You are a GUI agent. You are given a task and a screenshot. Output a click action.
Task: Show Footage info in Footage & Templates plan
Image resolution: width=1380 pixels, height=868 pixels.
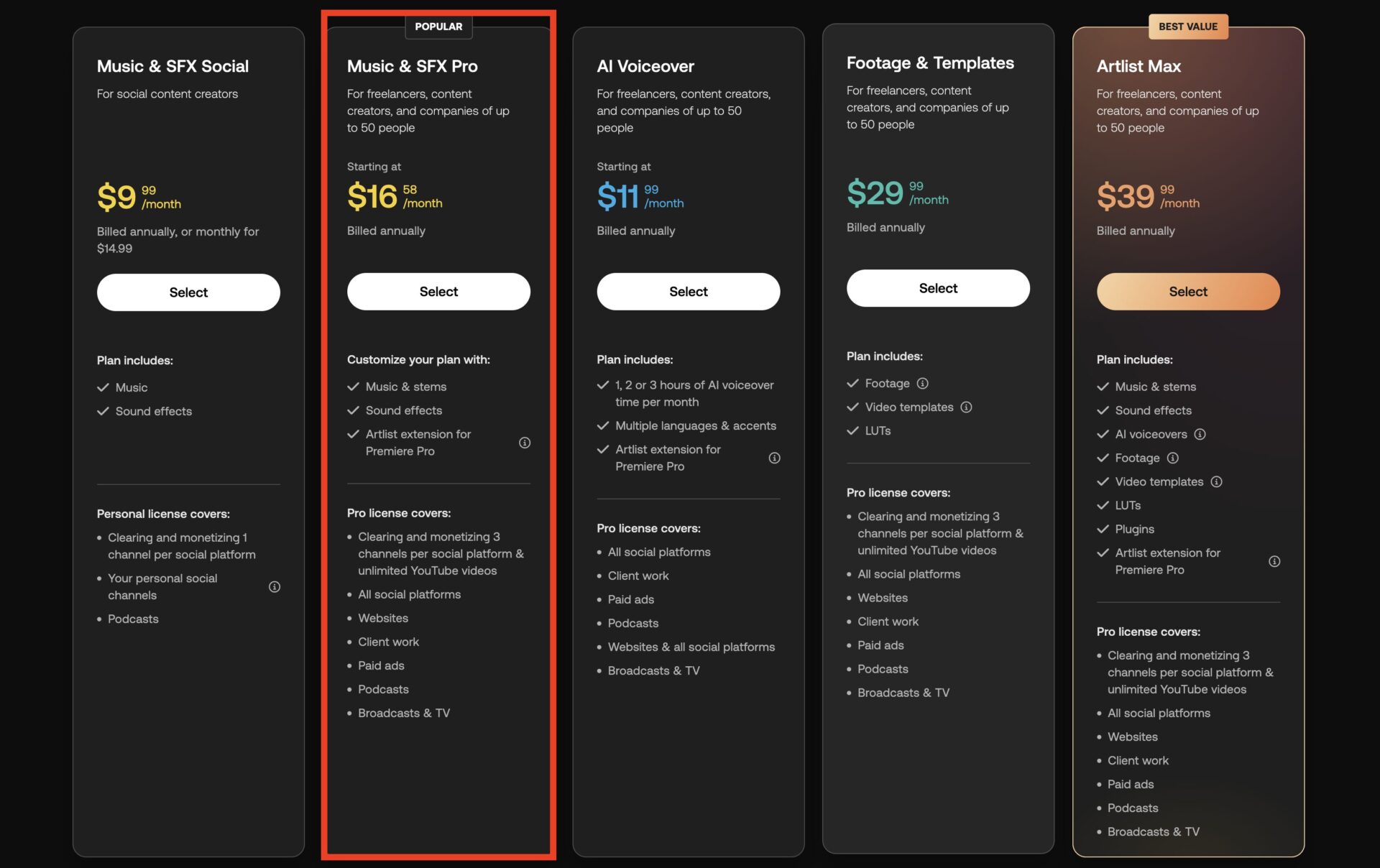(x=923, y=384)
